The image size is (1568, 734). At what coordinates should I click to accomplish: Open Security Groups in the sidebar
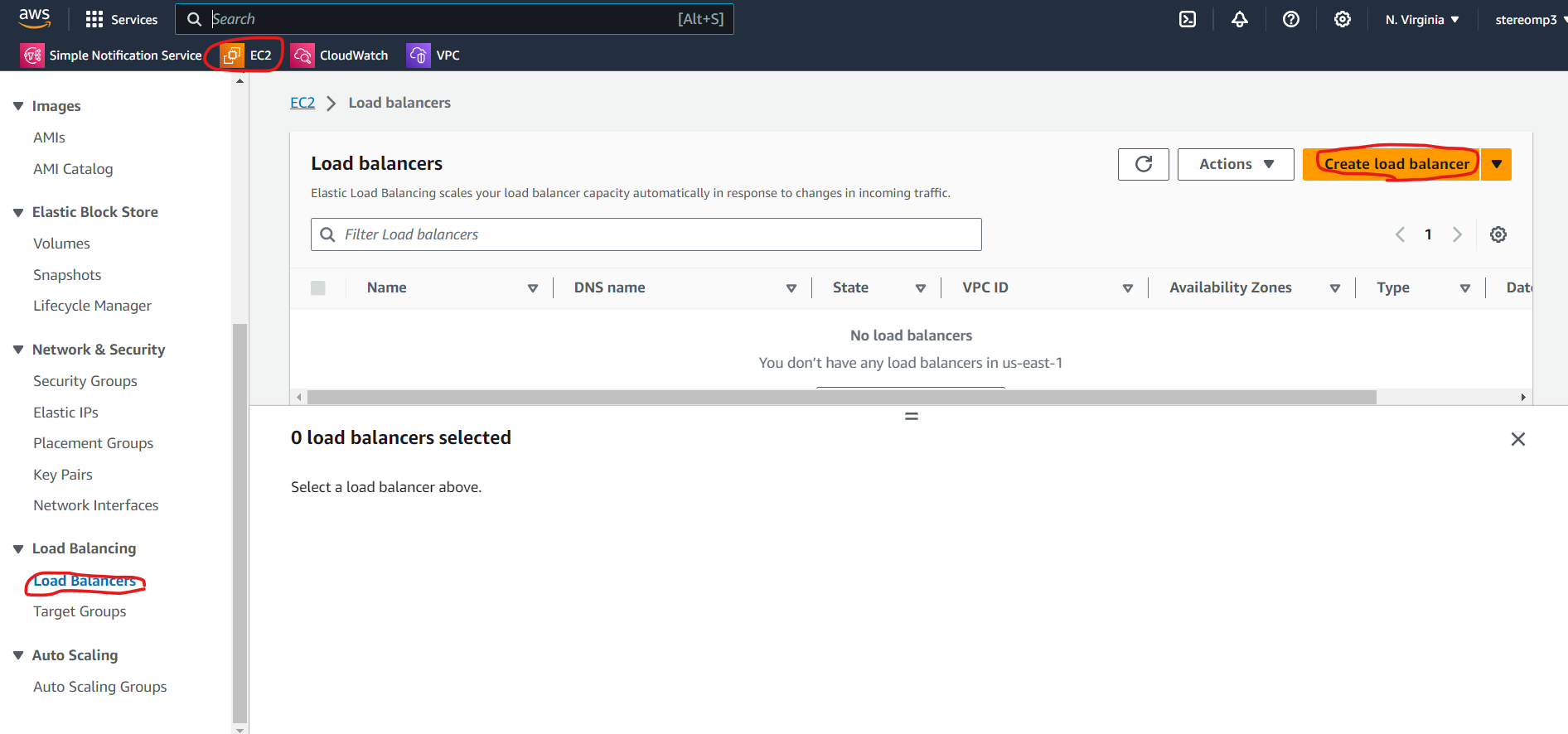tap(85, 381)
